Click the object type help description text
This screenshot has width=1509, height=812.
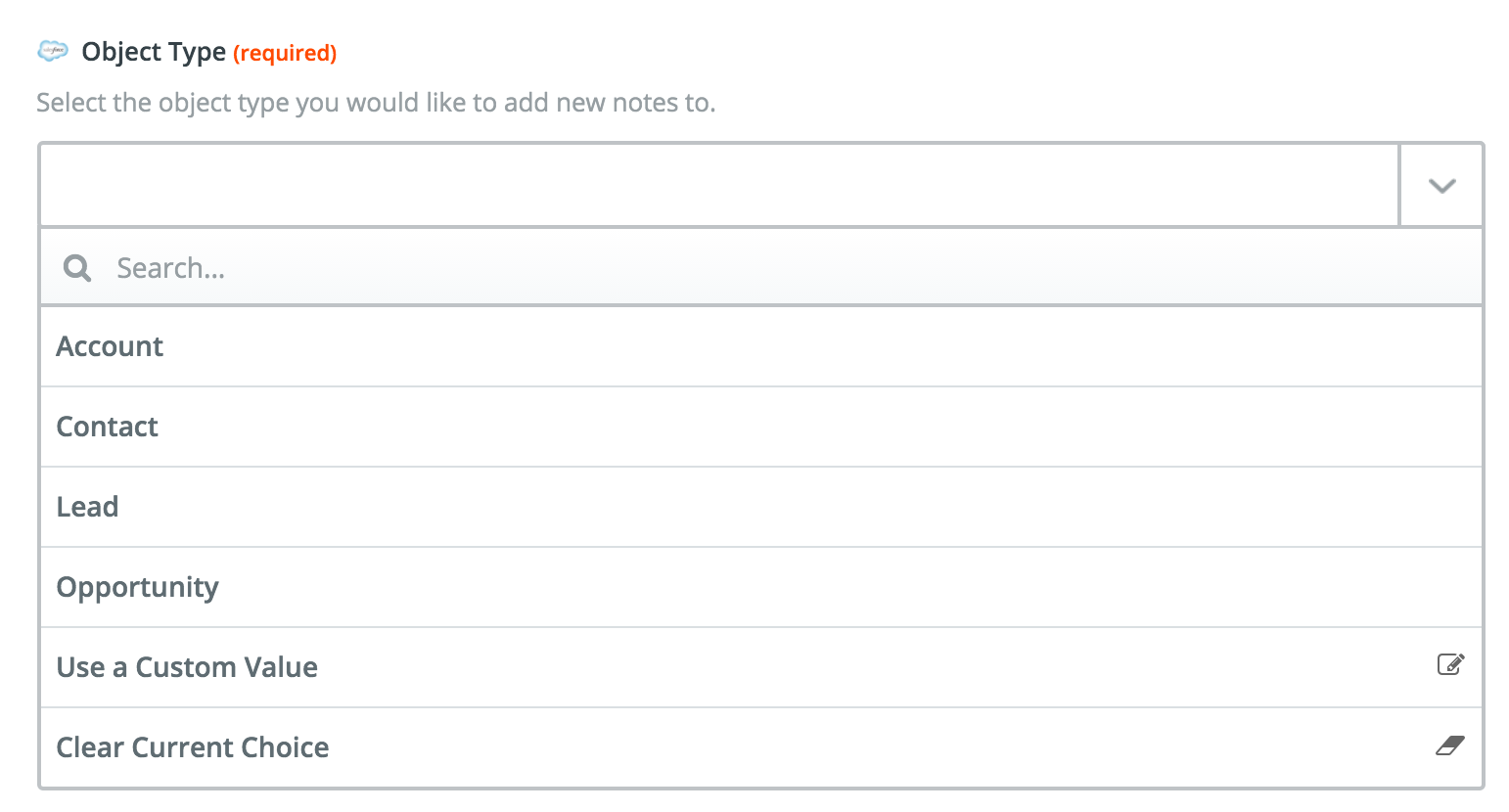pyautogui.click(x=376, y=103)
